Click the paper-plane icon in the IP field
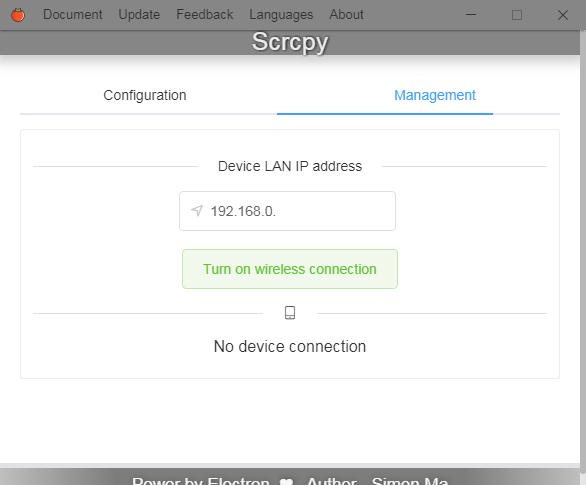586x485 pixels. [197, 211]
